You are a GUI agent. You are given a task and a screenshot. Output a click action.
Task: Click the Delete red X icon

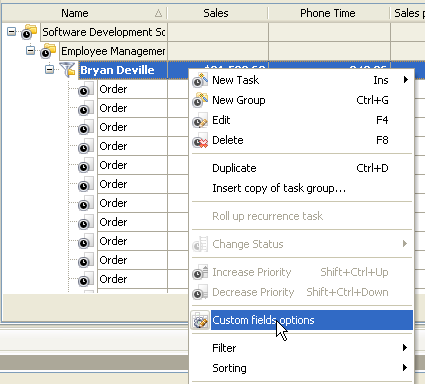[x=200, y=140]
